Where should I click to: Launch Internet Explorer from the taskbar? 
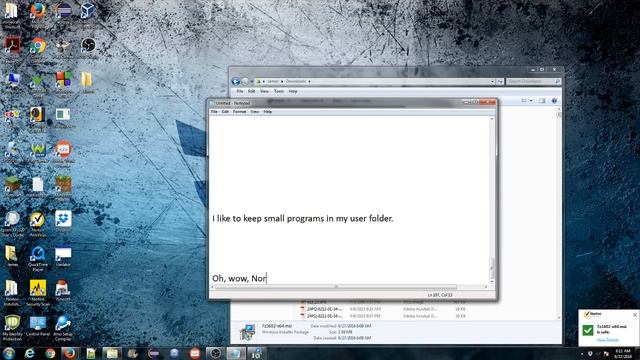[29, 353]
